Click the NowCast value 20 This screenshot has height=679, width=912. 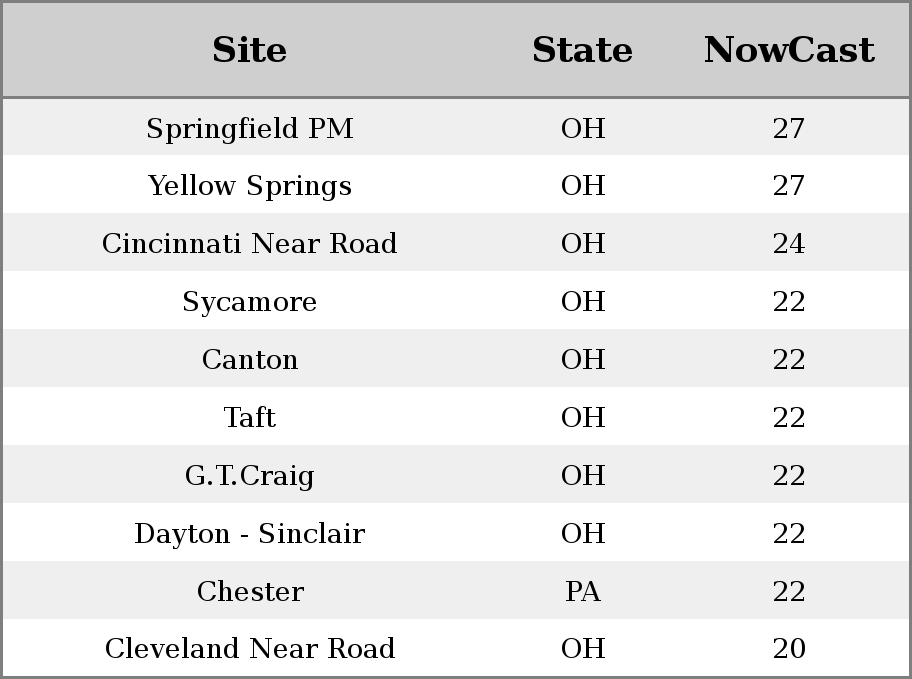[789, 648]
